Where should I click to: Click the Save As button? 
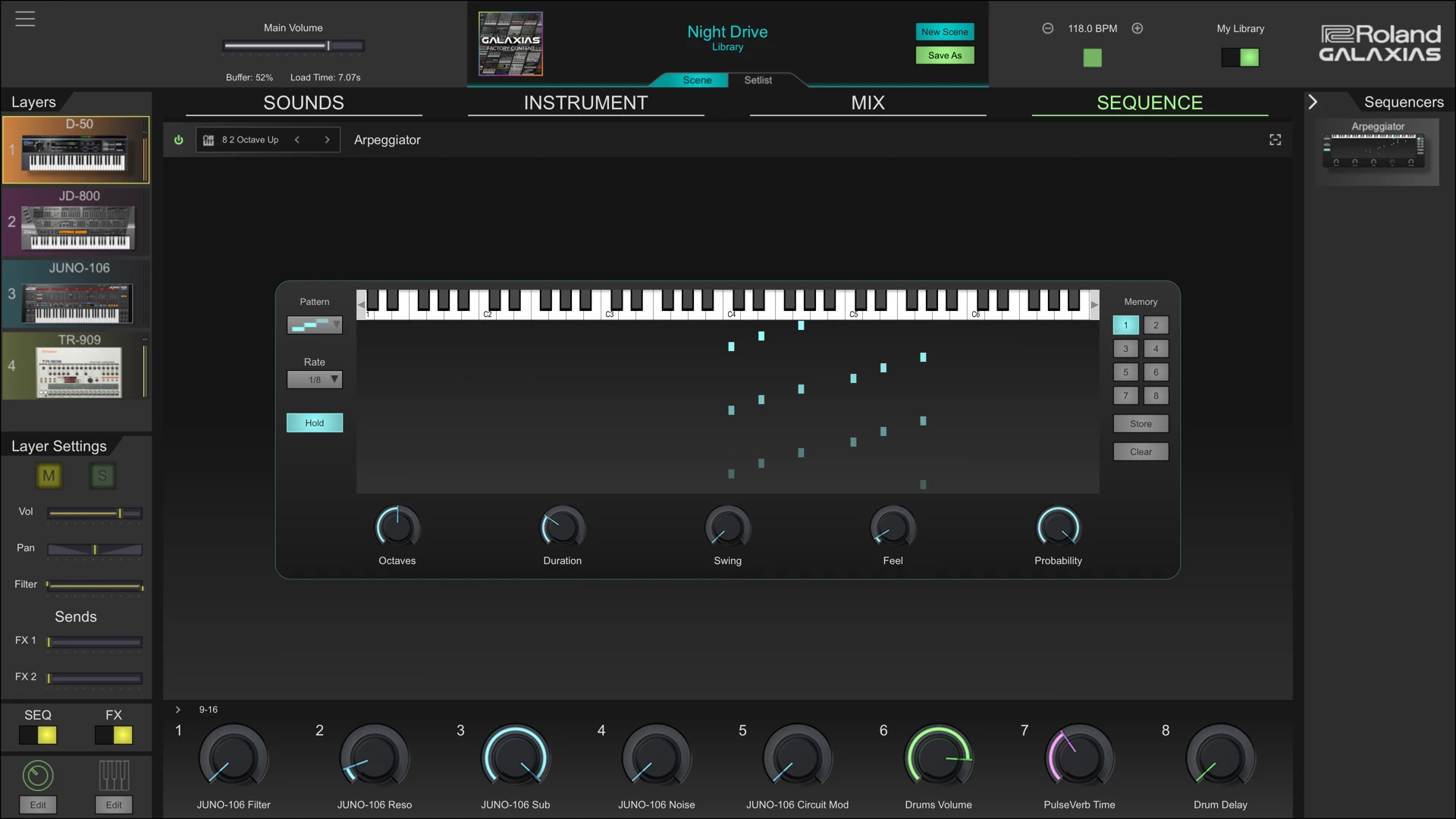tap(944, 55)
